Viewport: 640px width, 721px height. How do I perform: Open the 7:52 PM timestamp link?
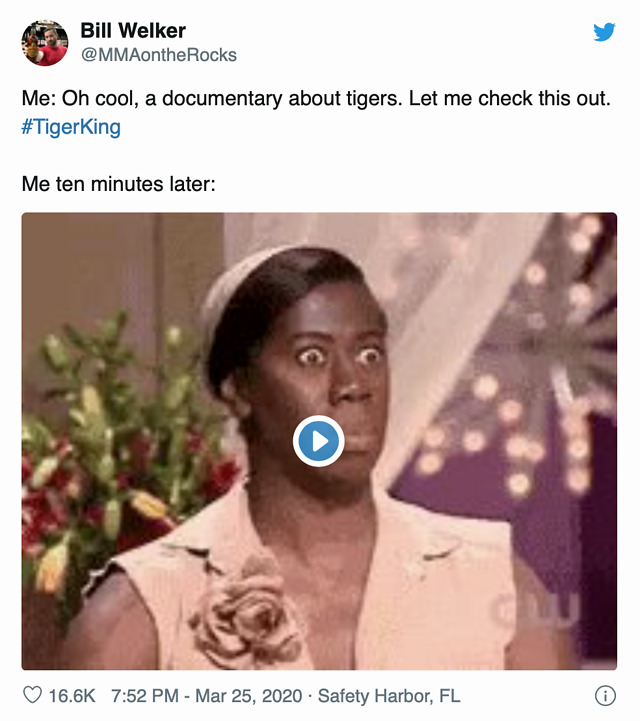point(145,696)
